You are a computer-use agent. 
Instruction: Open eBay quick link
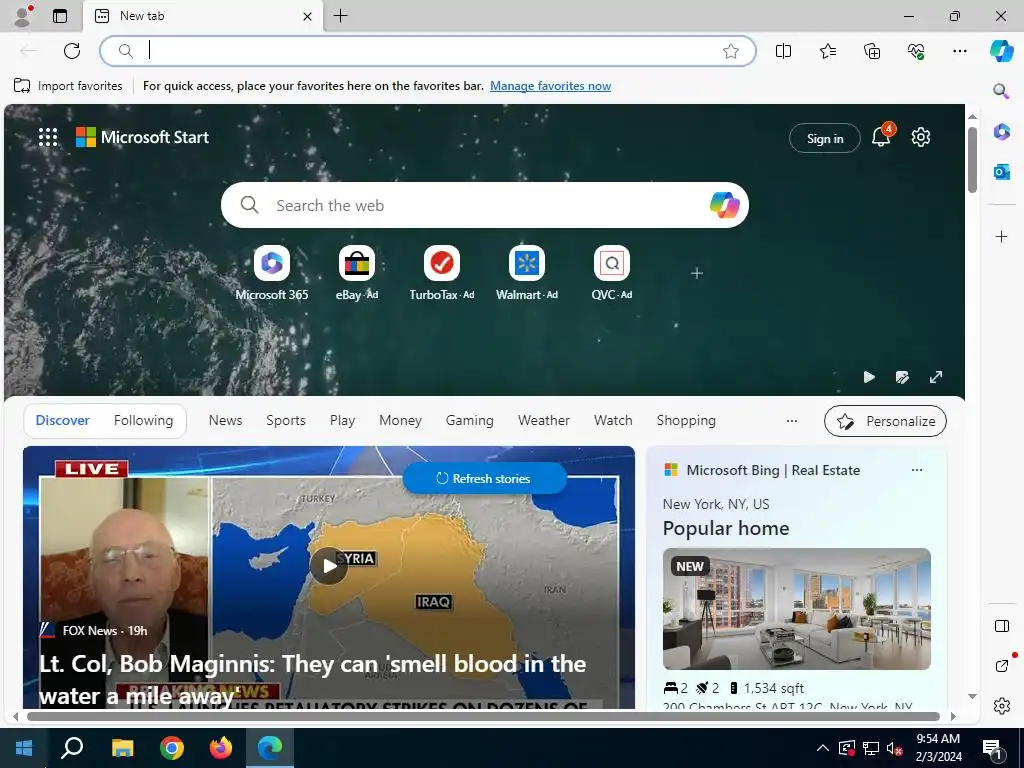click(x=357, y=273)
